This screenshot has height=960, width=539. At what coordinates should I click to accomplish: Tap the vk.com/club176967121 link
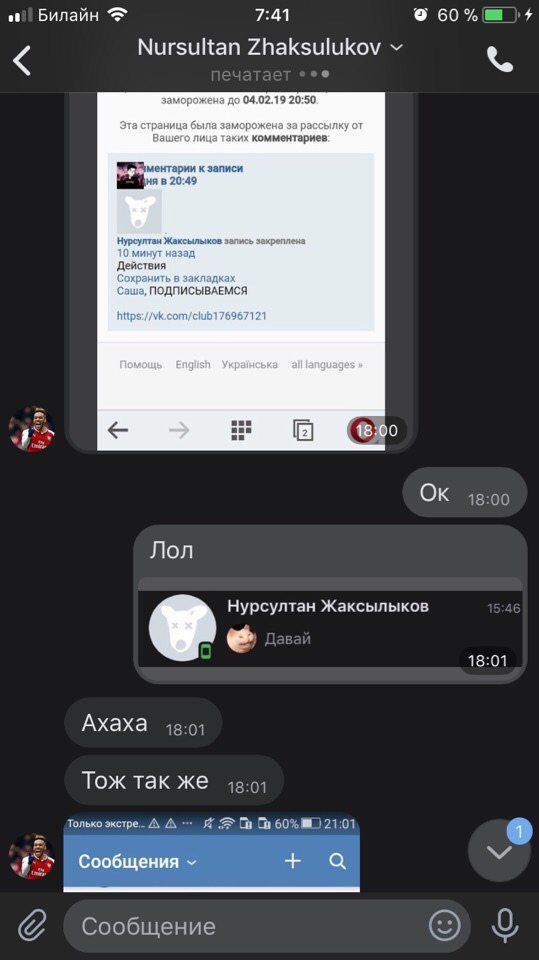(192, 316)
